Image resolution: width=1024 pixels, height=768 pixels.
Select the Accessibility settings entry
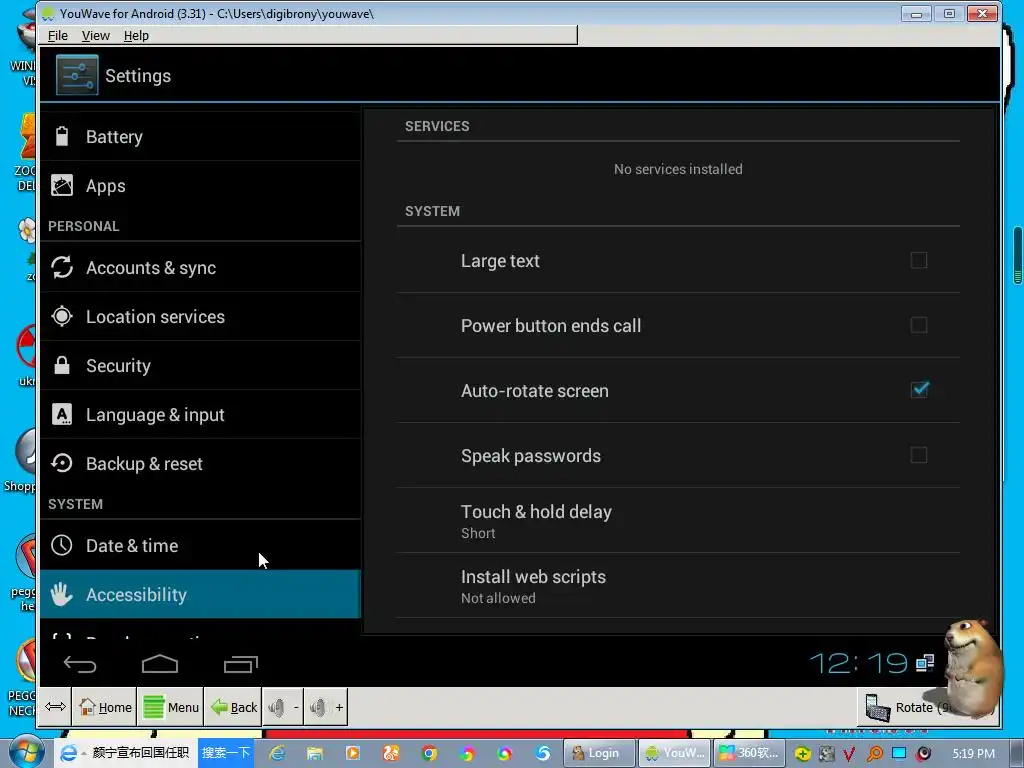click(x=200, y=594)
